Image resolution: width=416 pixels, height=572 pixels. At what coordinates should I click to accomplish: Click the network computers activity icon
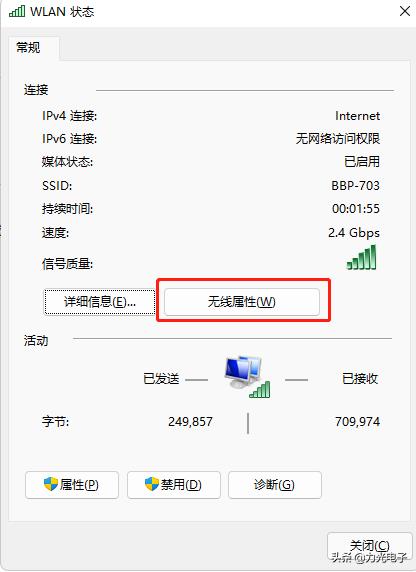tap(248, 376)
